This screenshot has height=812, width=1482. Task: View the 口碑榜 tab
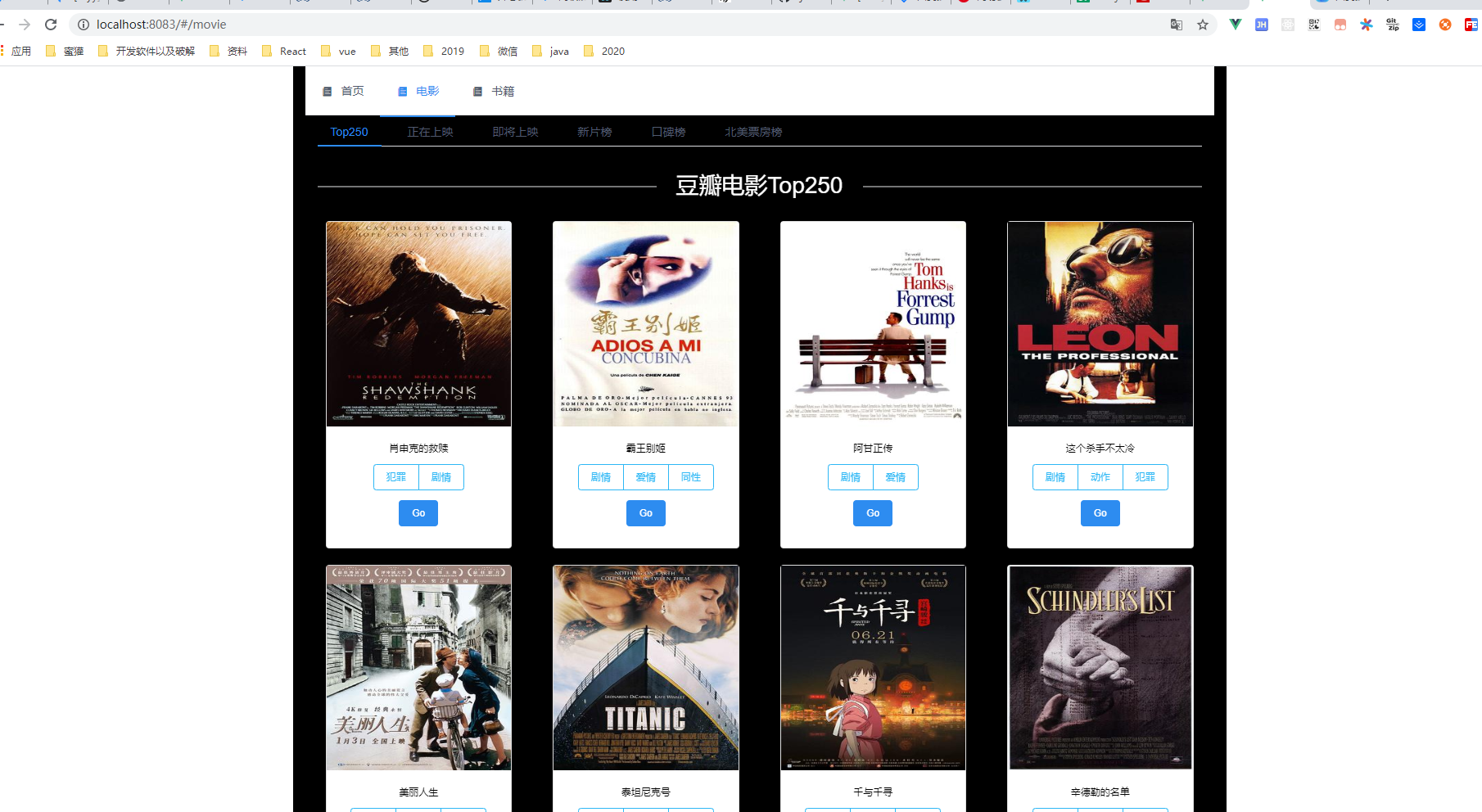pyautogui.click(x=669, y=132)
